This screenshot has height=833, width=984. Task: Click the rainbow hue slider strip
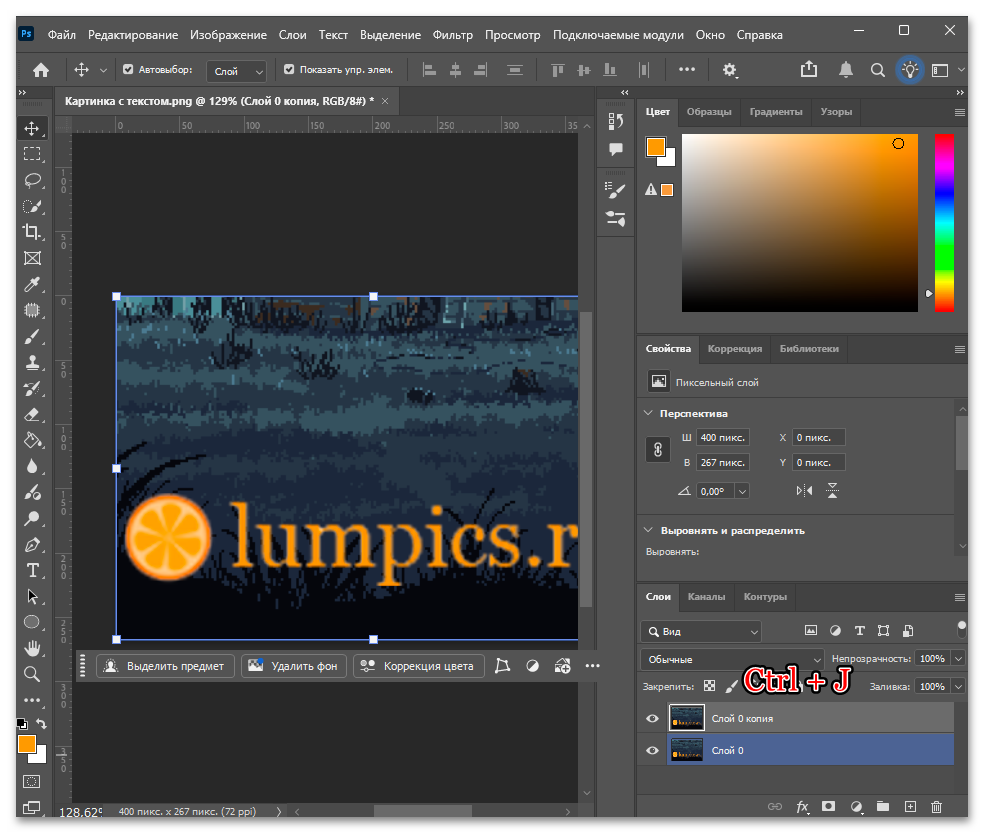click(944, 222)
